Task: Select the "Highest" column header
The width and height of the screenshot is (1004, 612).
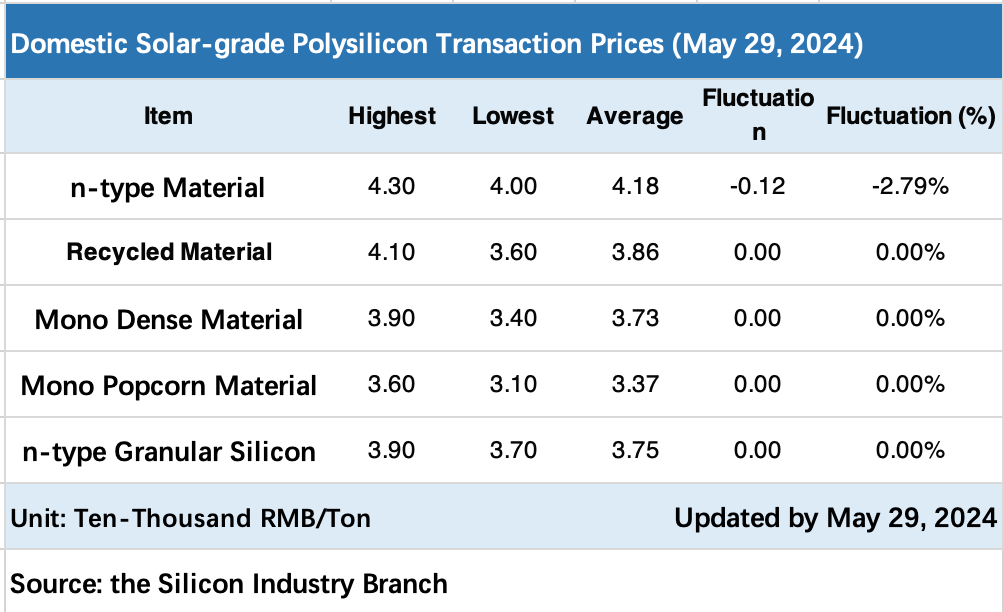Action: [x=392, y=116]
